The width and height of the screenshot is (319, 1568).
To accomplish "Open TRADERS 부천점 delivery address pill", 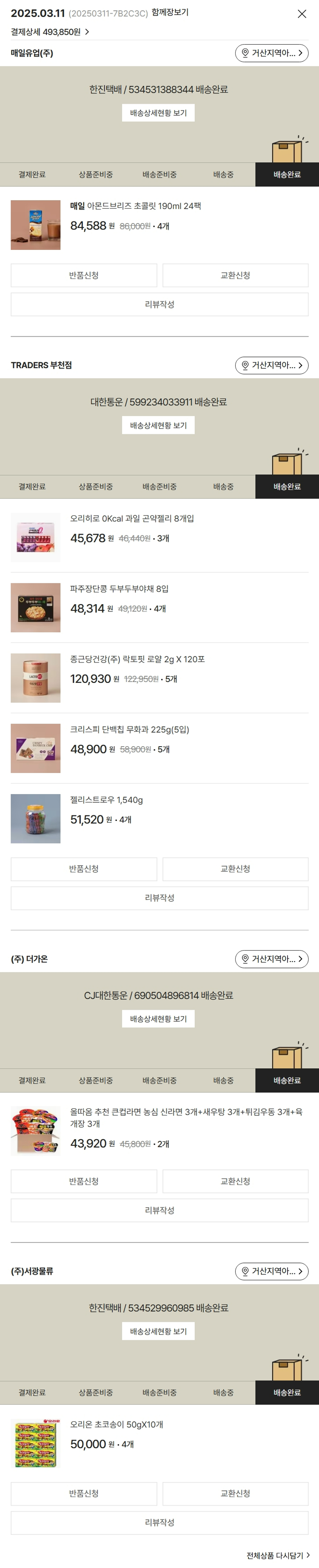I will [271, 365].
